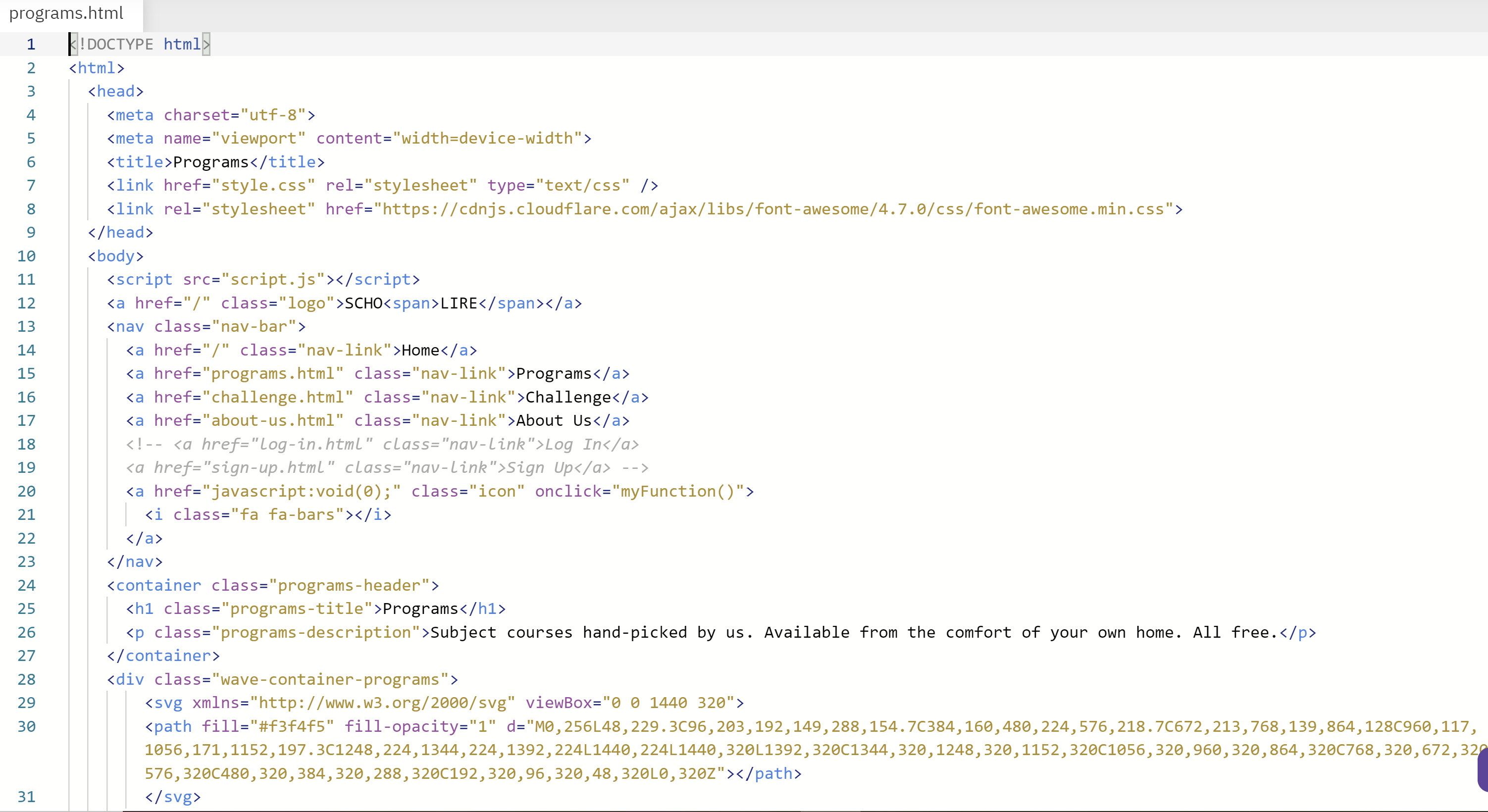The width and height of the screenshot is (1488, 812).
Task: Click the font-awesome stylesheet URL
Action: tap(773, 209)
